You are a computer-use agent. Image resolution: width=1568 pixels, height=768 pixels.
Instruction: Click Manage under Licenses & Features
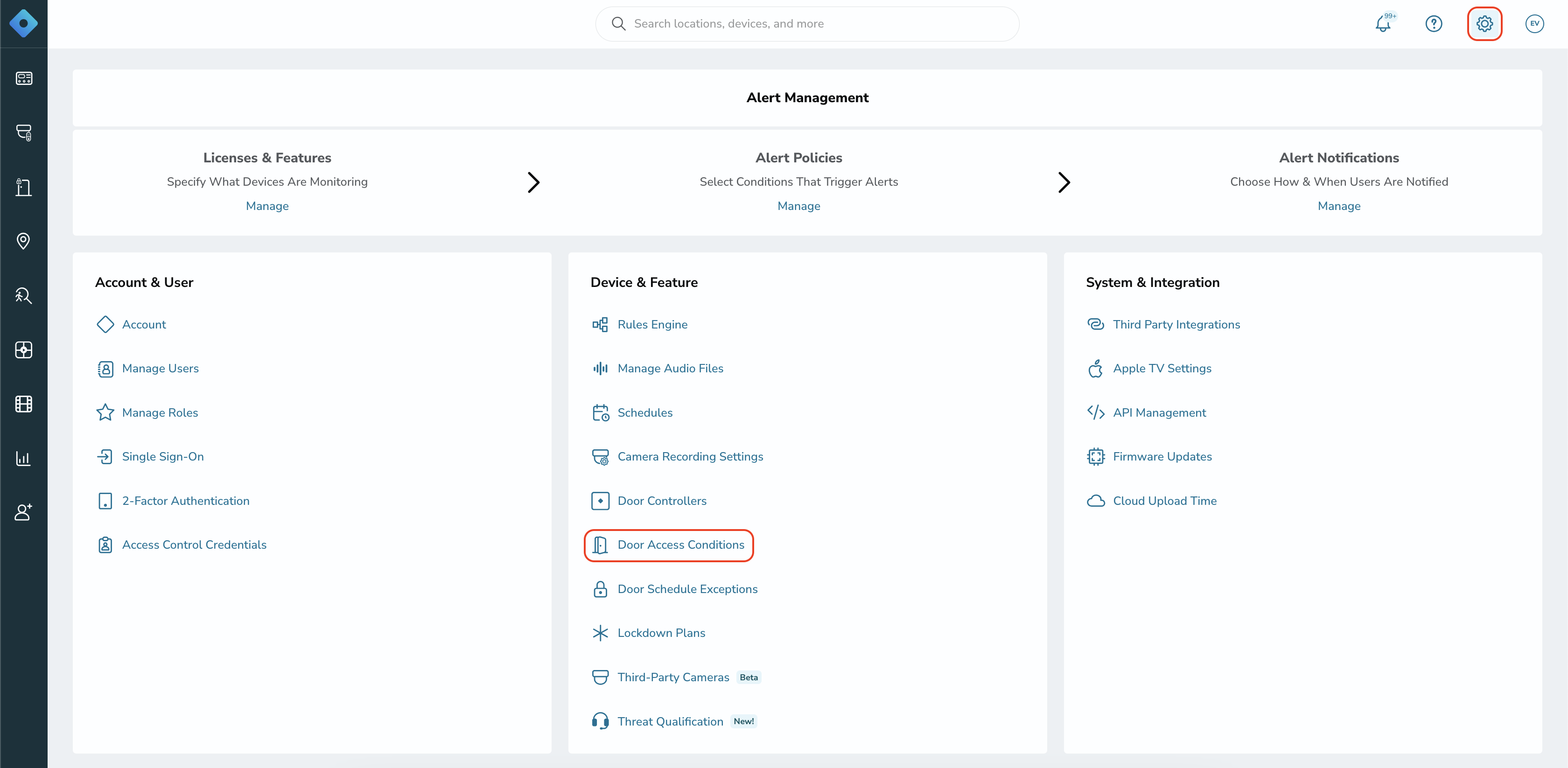click(267, 206)
